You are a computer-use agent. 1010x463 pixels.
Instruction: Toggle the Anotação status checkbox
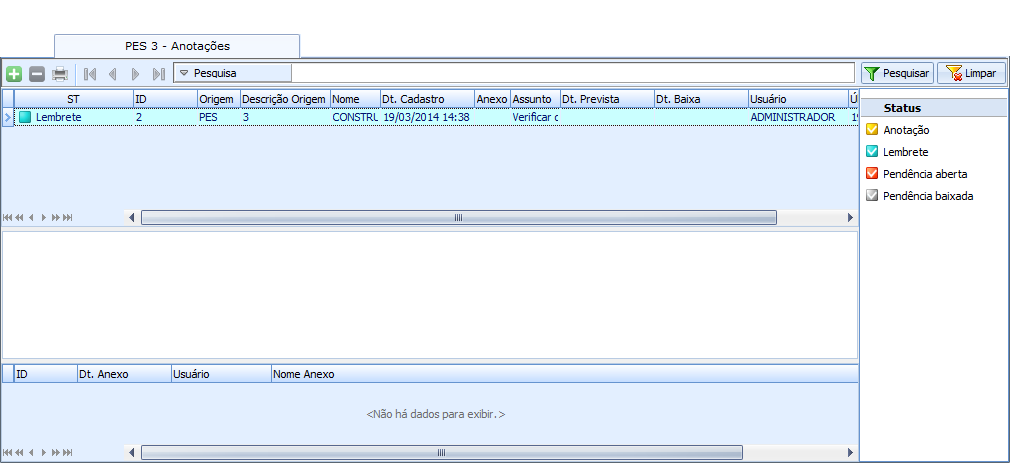click(872, 129)
